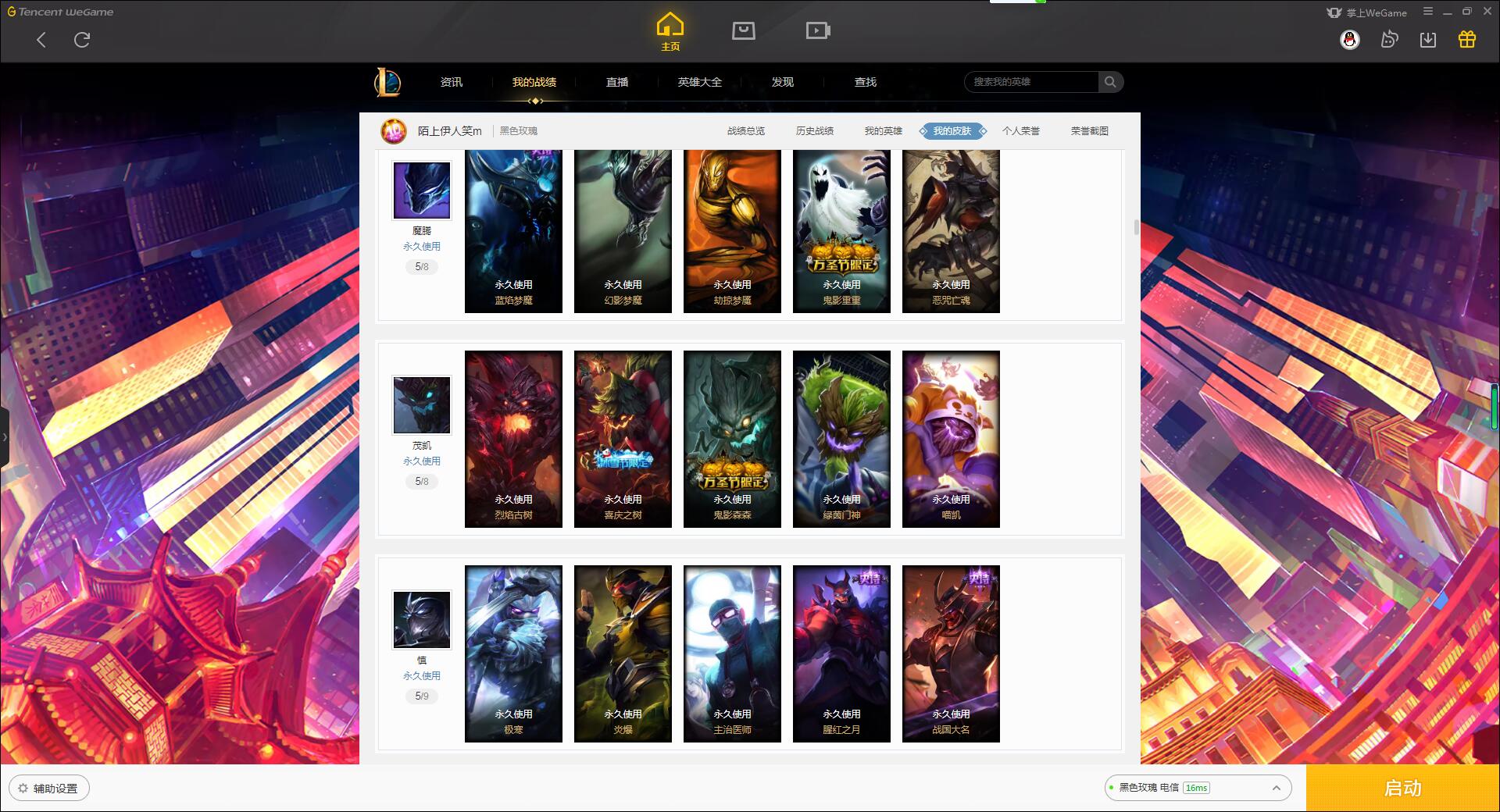Open the 幻影梦魔 skin card
This screenshot has width=1500, height=812.
(x=623, y=231)
